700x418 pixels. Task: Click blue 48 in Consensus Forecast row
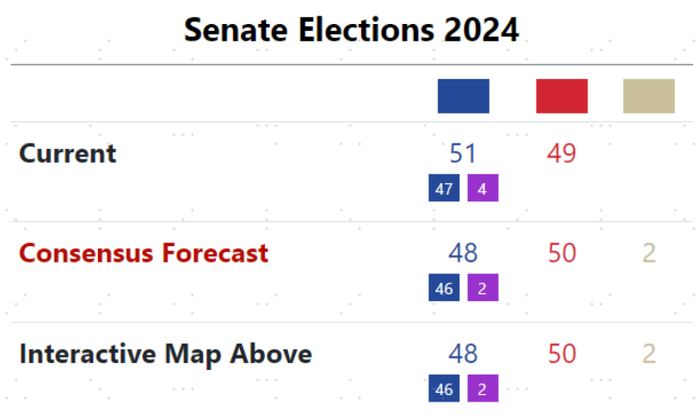pos(463,254)
